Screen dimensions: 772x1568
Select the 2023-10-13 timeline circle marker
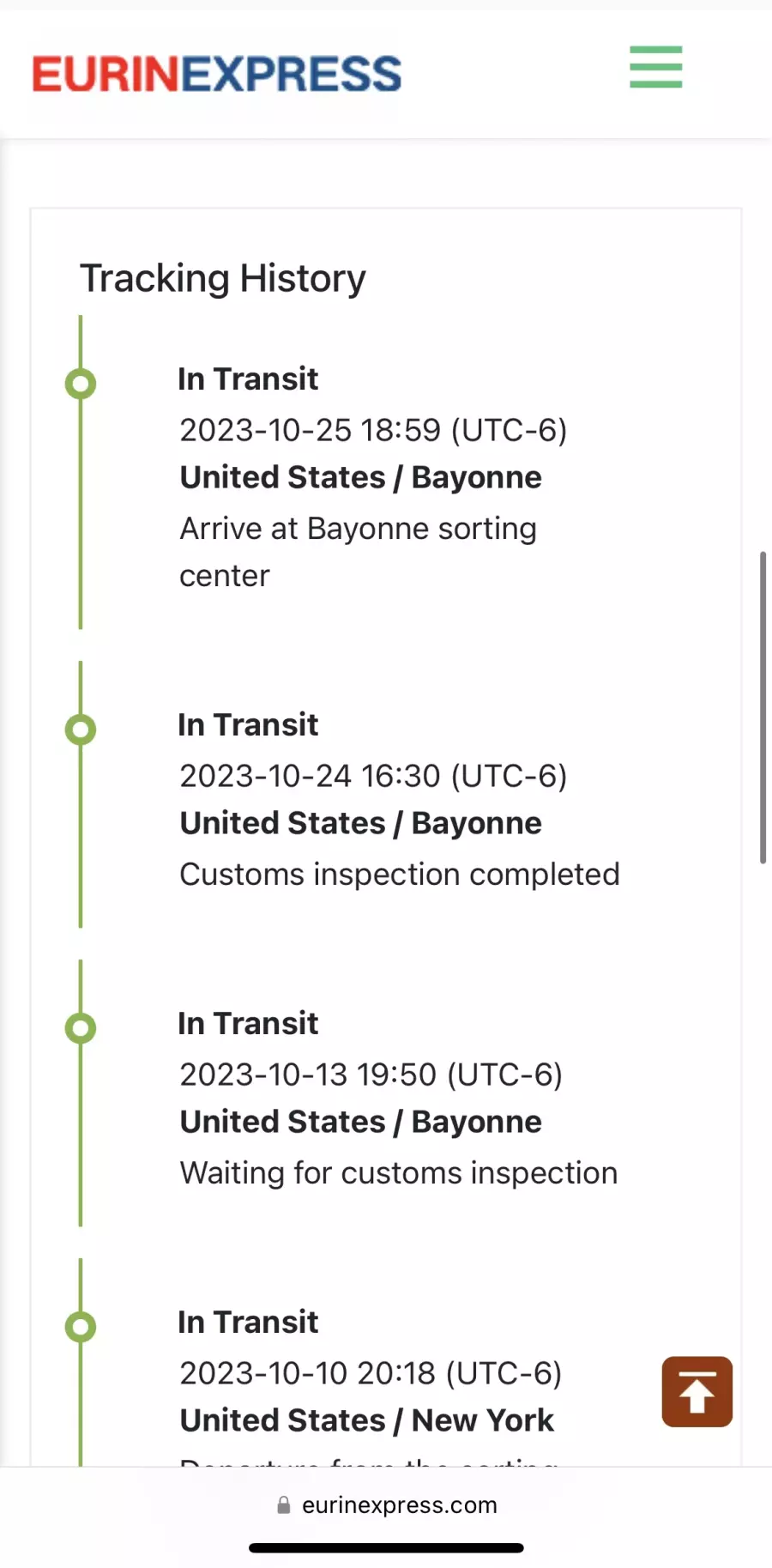coord(81,1028)
